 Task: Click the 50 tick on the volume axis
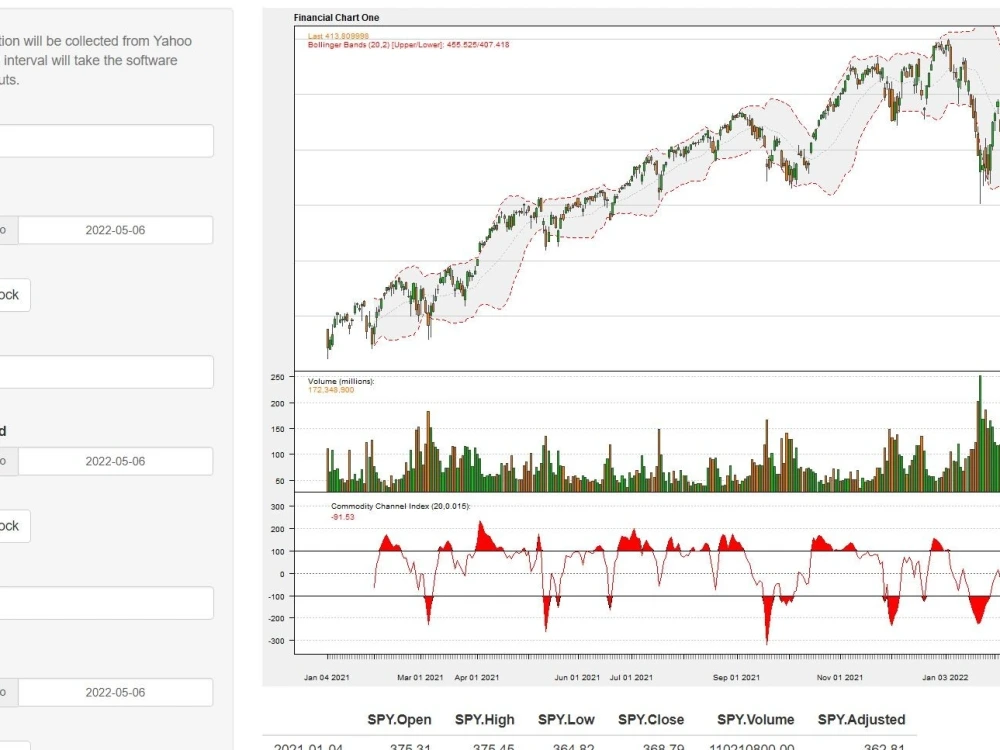tap(279, 481)
